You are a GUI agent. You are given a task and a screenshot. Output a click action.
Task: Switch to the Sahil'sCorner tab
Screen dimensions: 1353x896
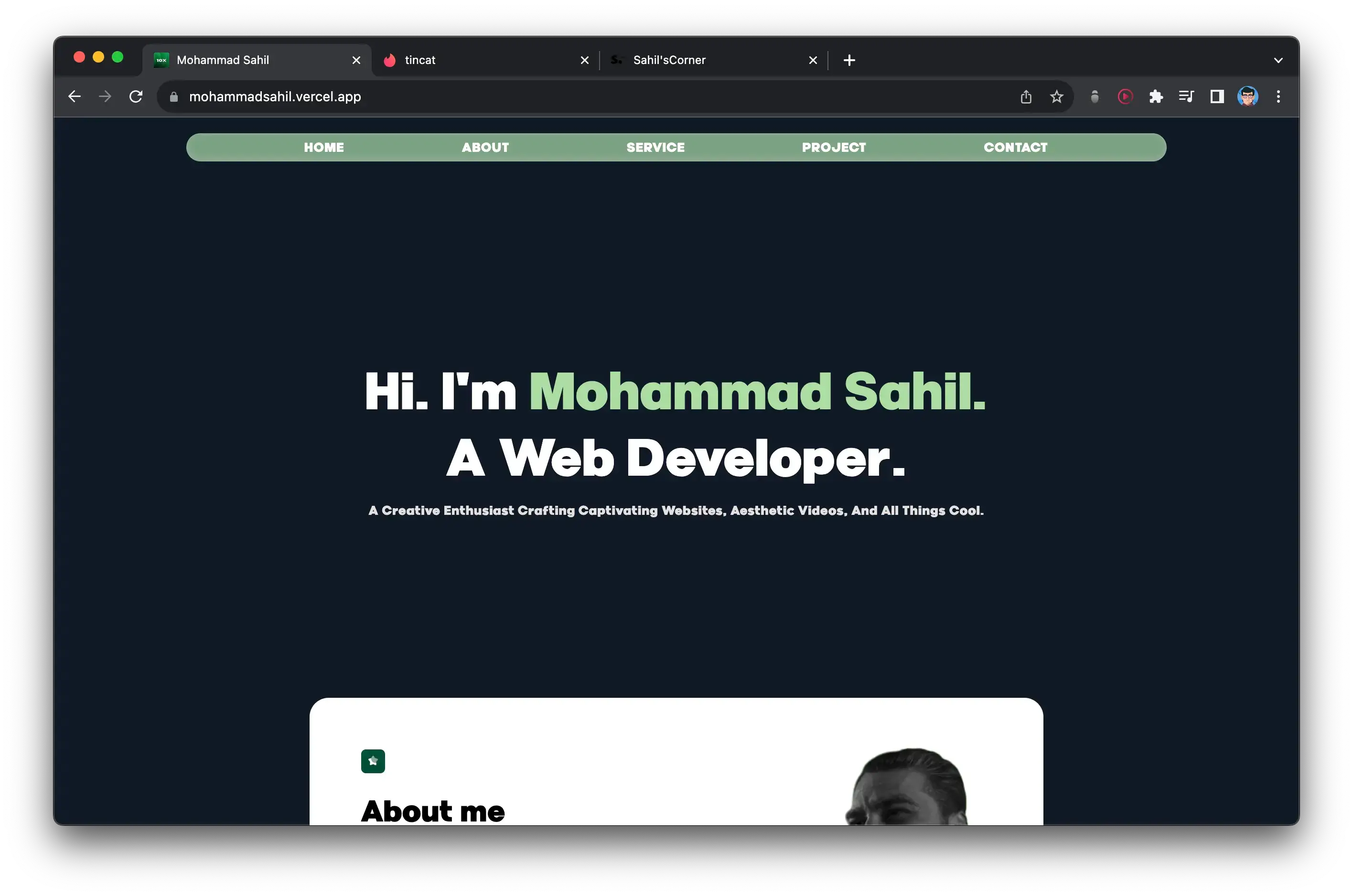[714, 60]
